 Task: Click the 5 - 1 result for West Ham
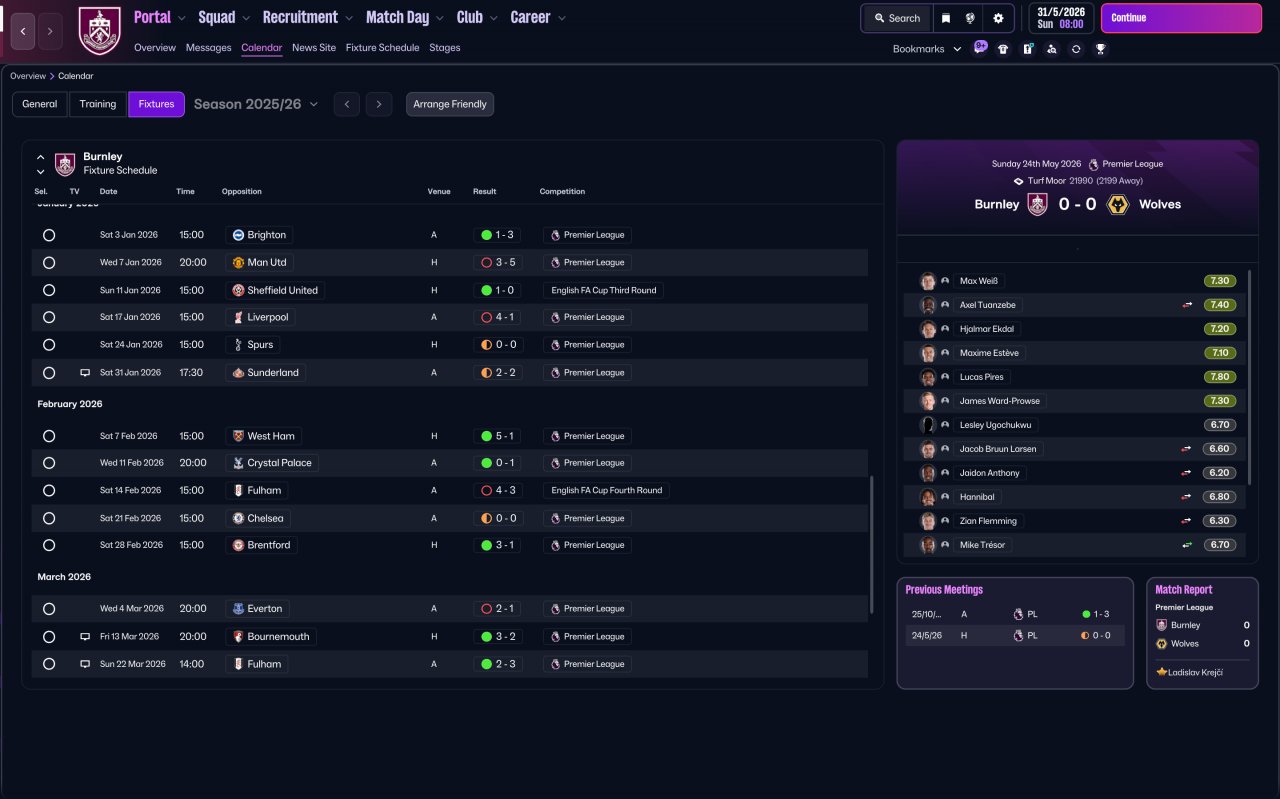(x=499, y=436)
